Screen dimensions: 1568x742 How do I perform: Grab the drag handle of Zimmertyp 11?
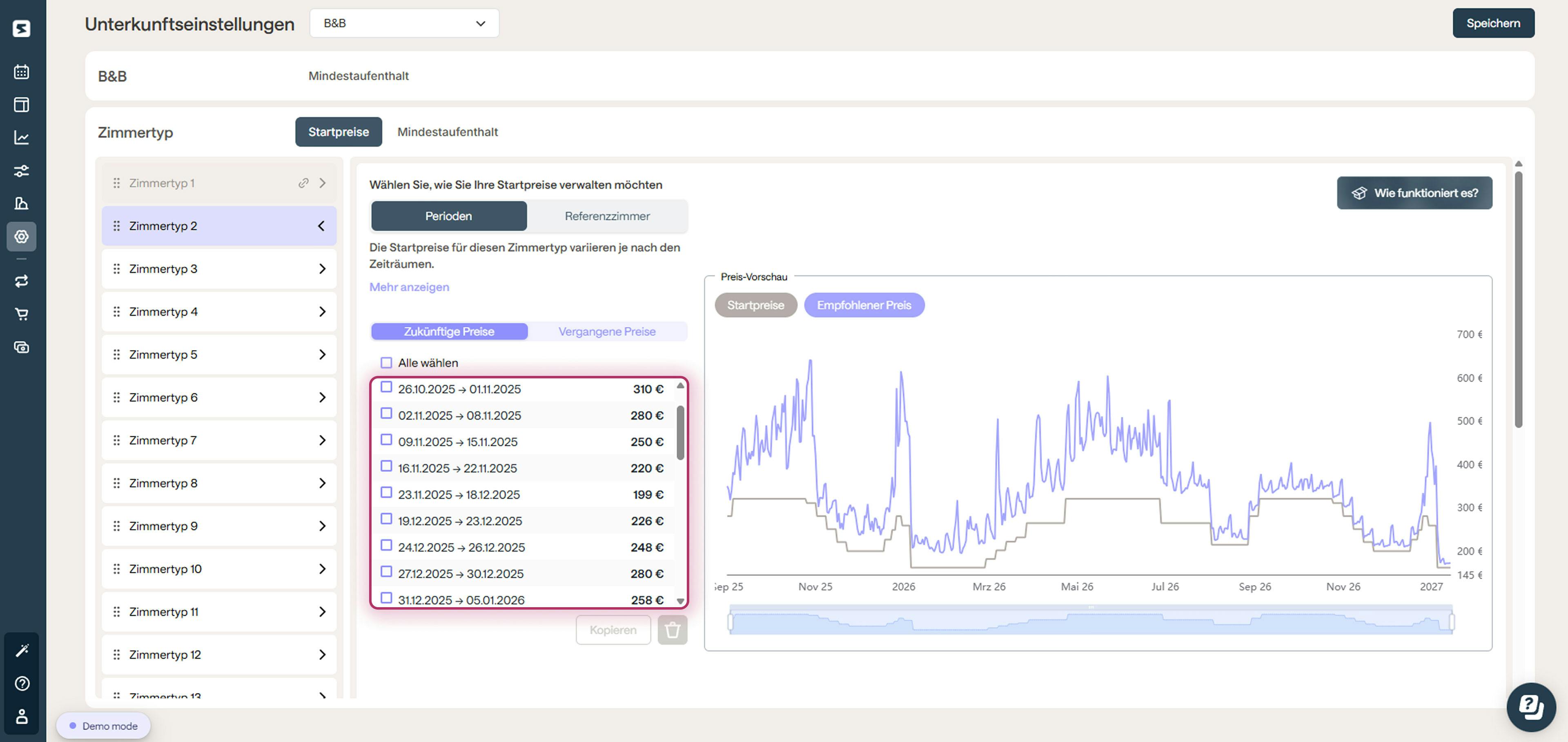coord(116,612)
